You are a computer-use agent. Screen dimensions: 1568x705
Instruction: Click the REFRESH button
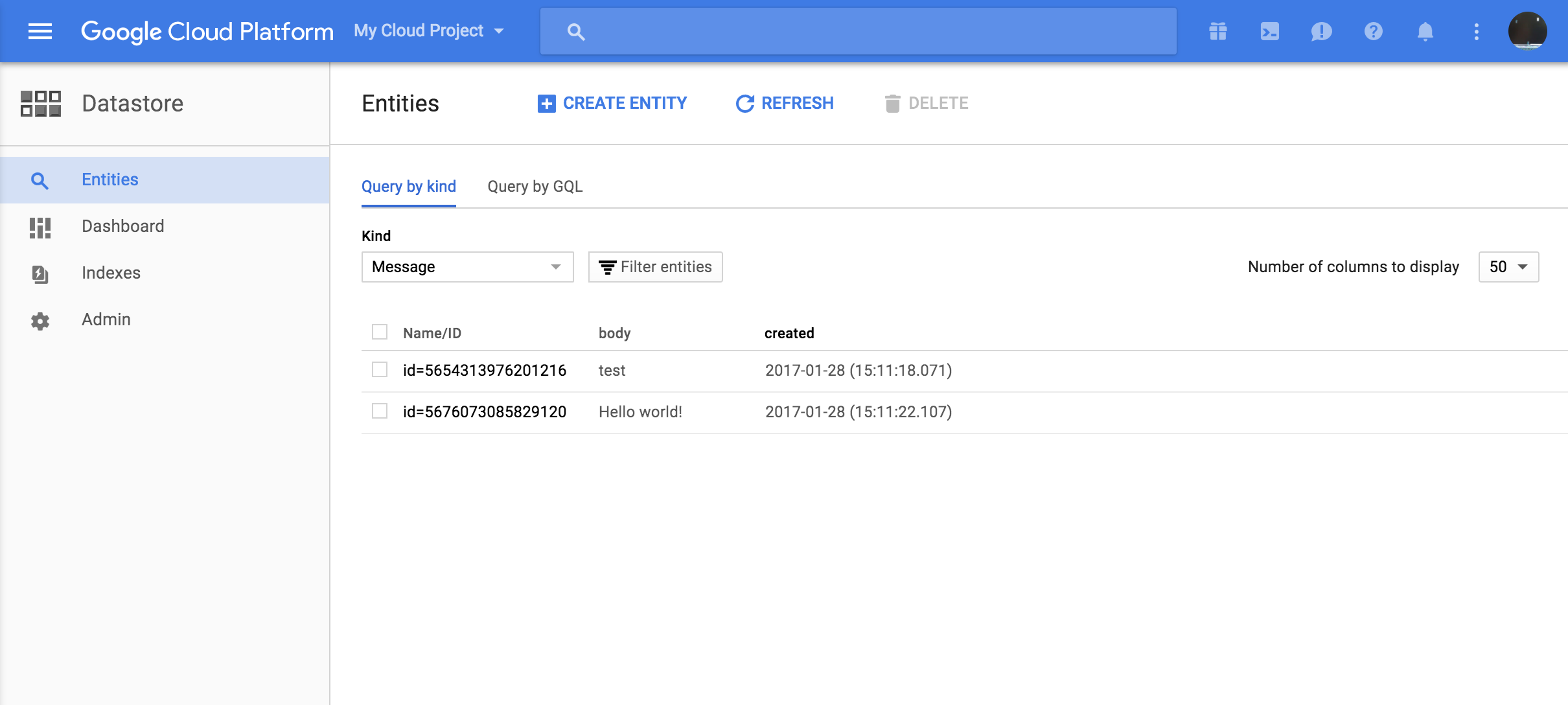(x=785, y=103)
